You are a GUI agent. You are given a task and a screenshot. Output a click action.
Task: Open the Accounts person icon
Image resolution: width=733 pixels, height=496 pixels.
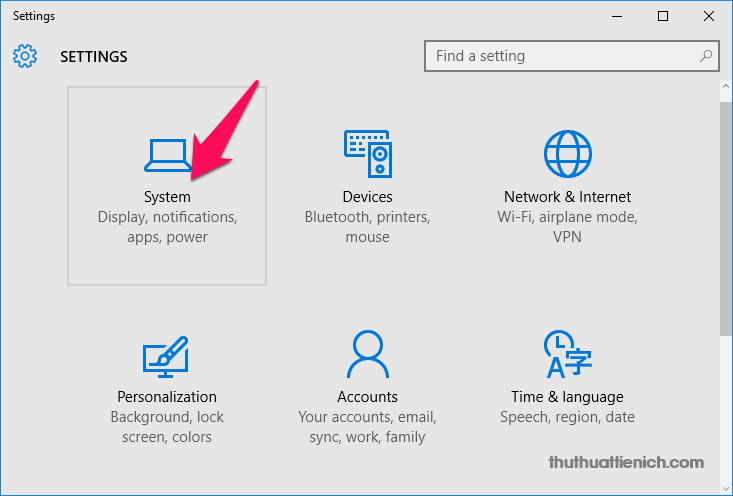[x=368, y=354]
